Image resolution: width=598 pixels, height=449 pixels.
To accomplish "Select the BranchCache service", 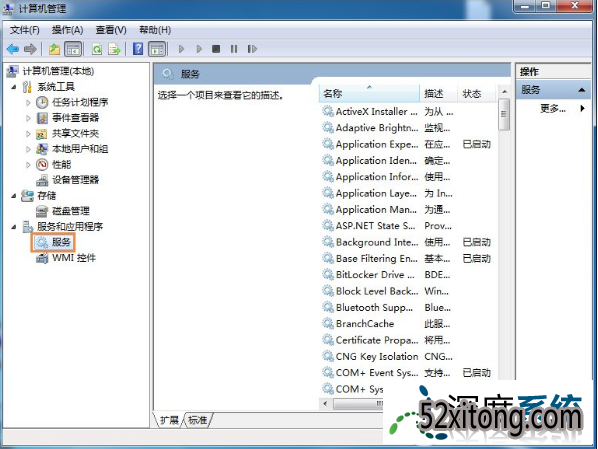I will [x=407, y=324].
